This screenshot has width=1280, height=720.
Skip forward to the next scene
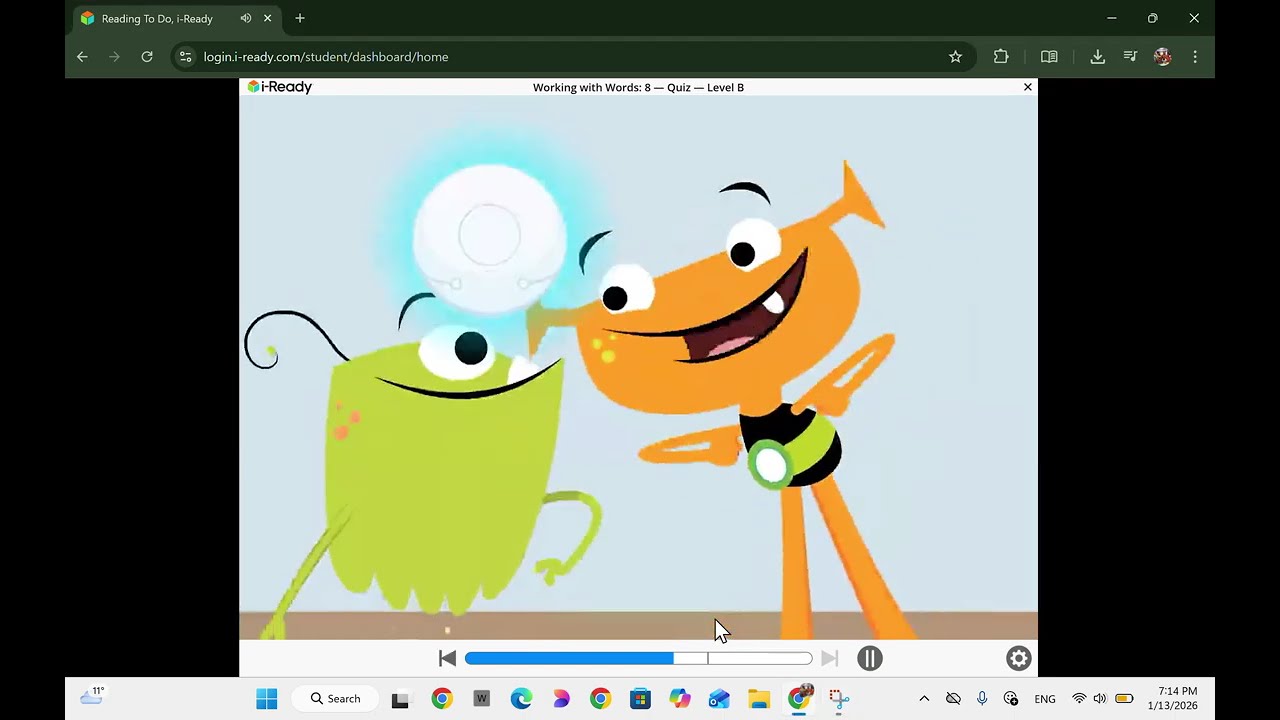(829, 658)
